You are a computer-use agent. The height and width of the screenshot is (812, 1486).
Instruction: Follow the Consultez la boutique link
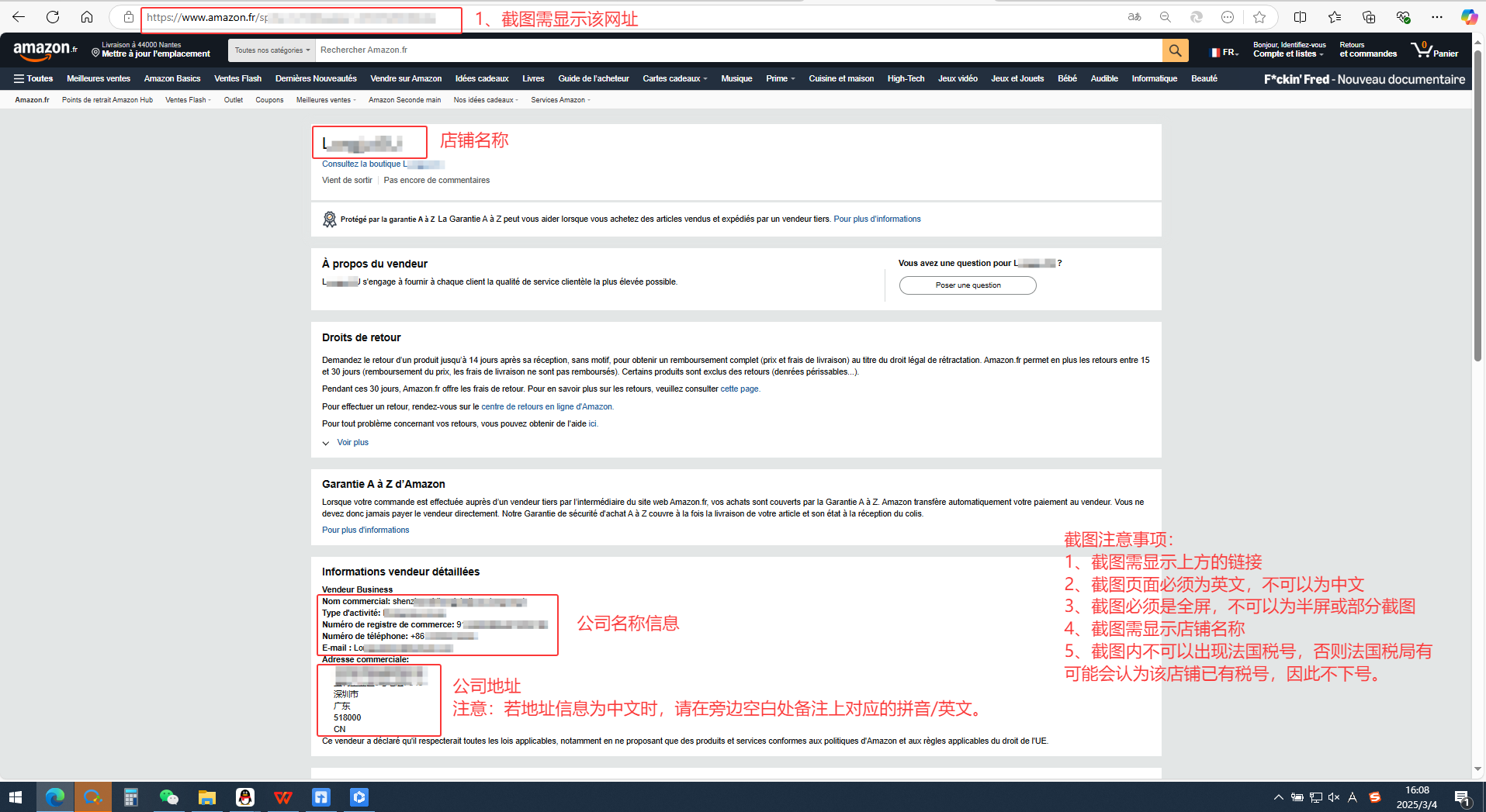coord(362,164)
